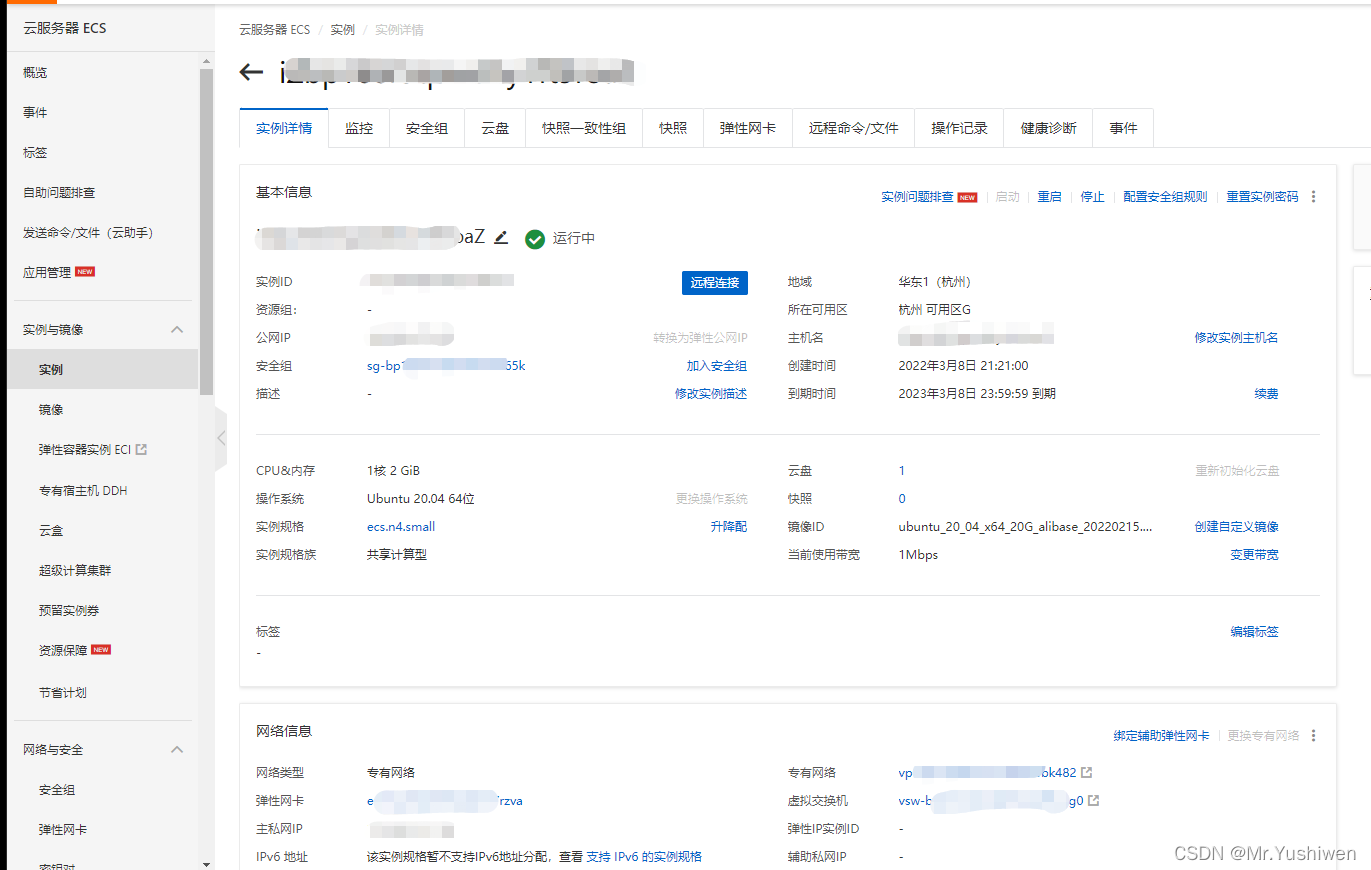The image size is (1371, 870).
Task: Switch to the 监控 tab
Action: (x=359, y=128)
